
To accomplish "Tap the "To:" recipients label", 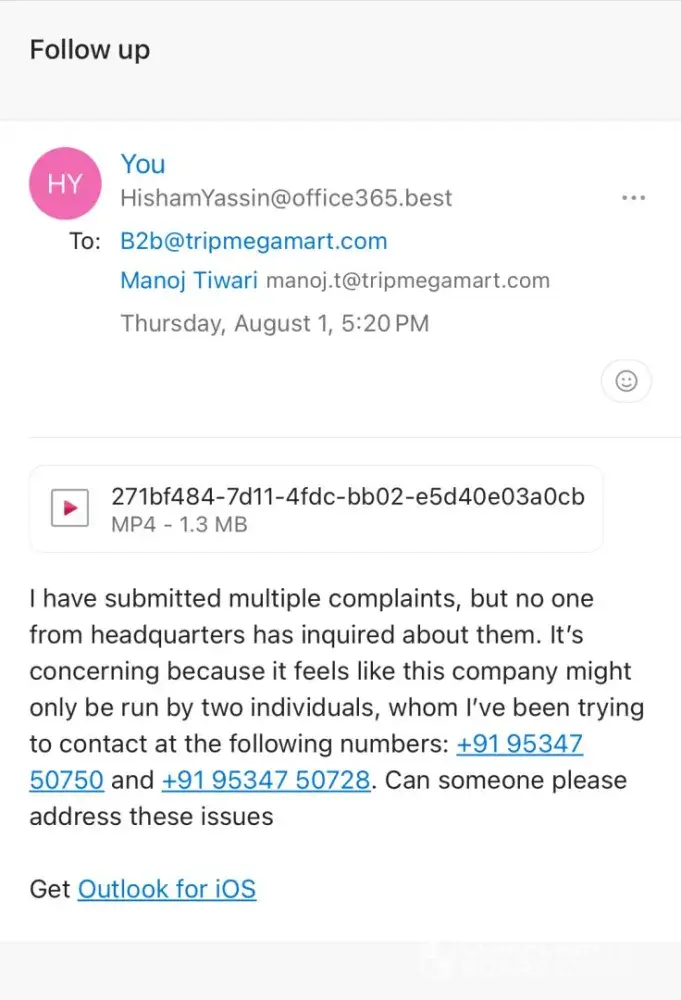I will [x=85, y=242].
